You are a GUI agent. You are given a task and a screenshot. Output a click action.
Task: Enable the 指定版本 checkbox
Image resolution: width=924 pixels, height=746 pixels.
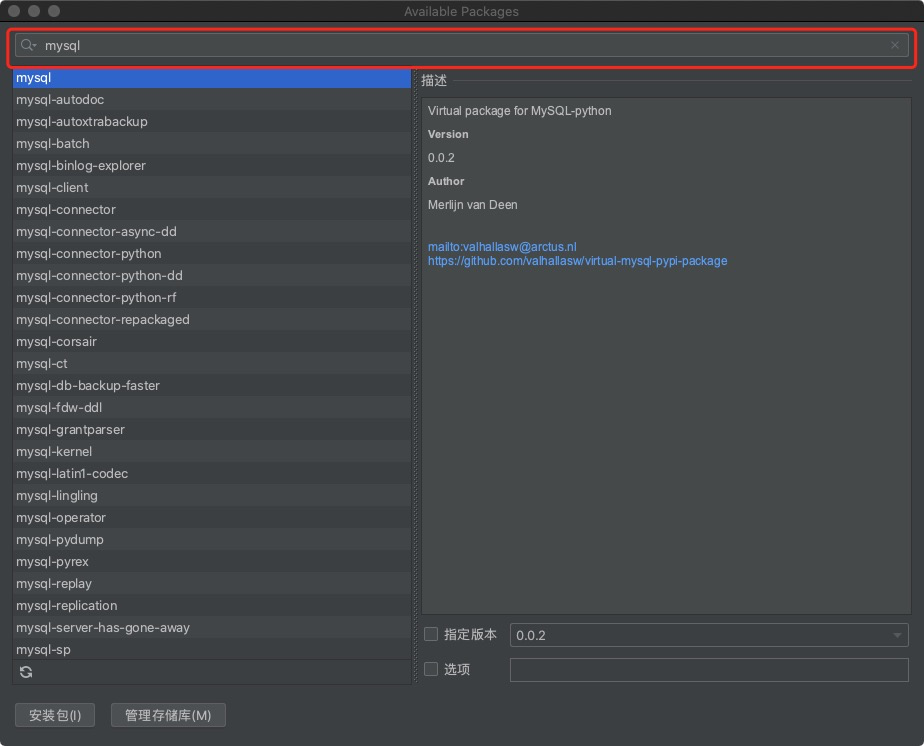(x=431, y=634)
